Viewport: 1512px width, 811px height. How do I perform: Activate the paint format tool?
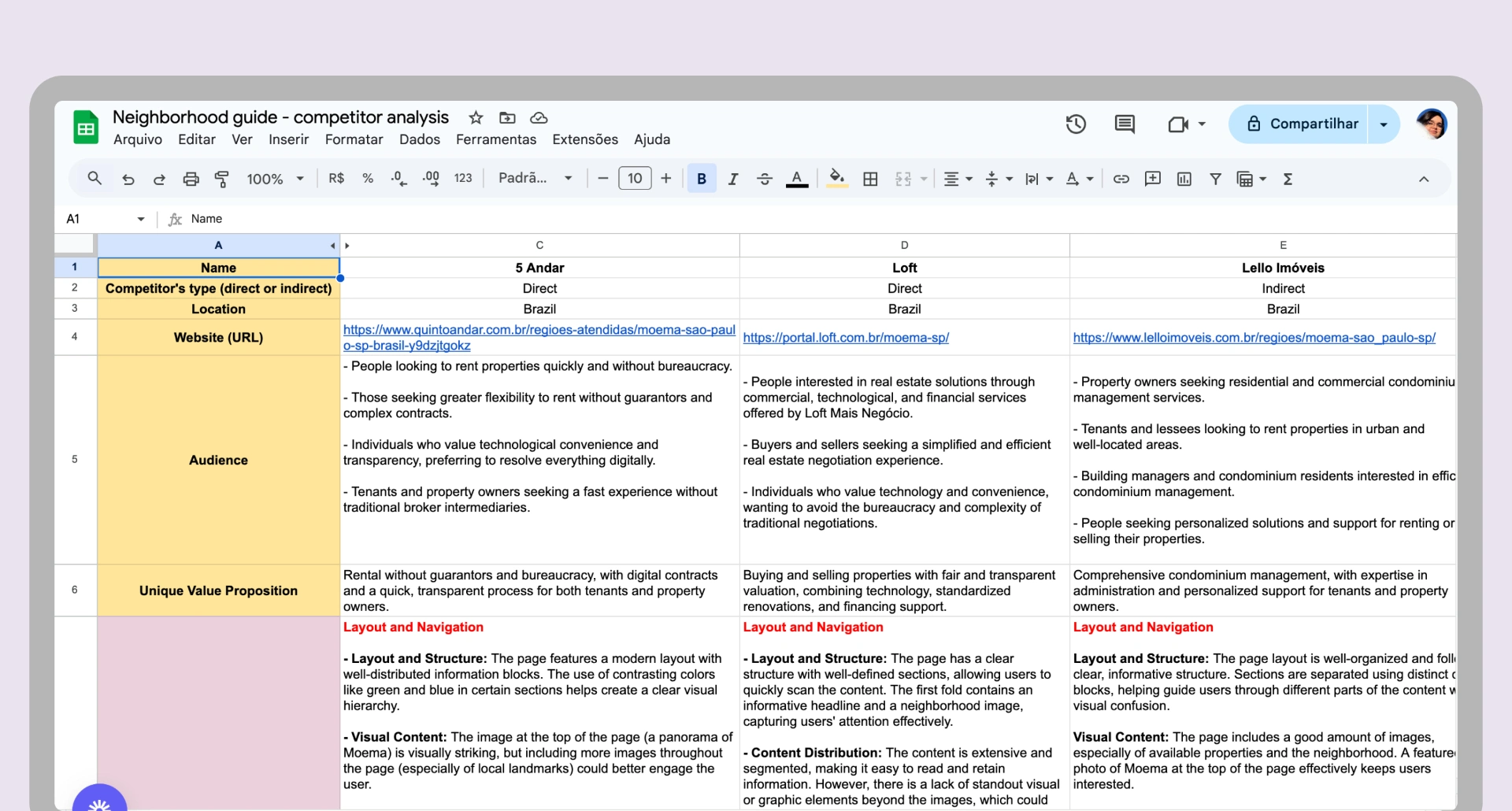point(222,179)
